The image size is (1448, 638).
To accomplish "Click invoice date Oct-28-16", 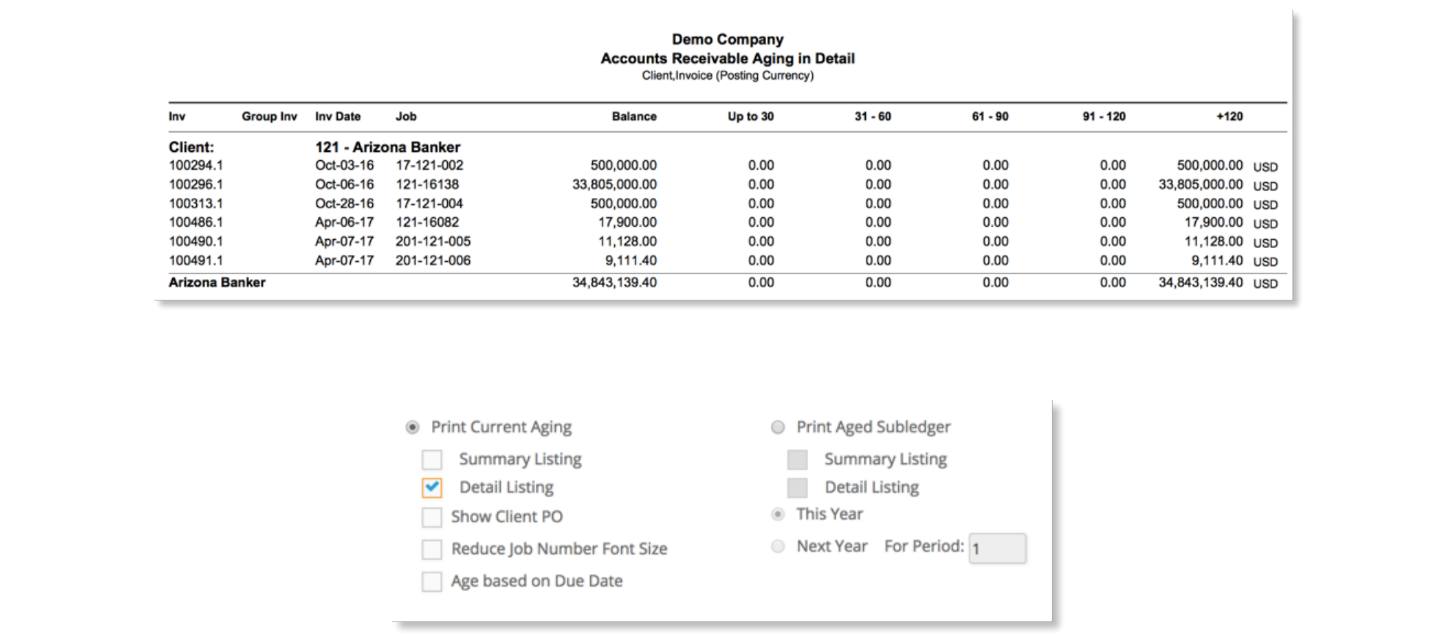I will point(344,203).
